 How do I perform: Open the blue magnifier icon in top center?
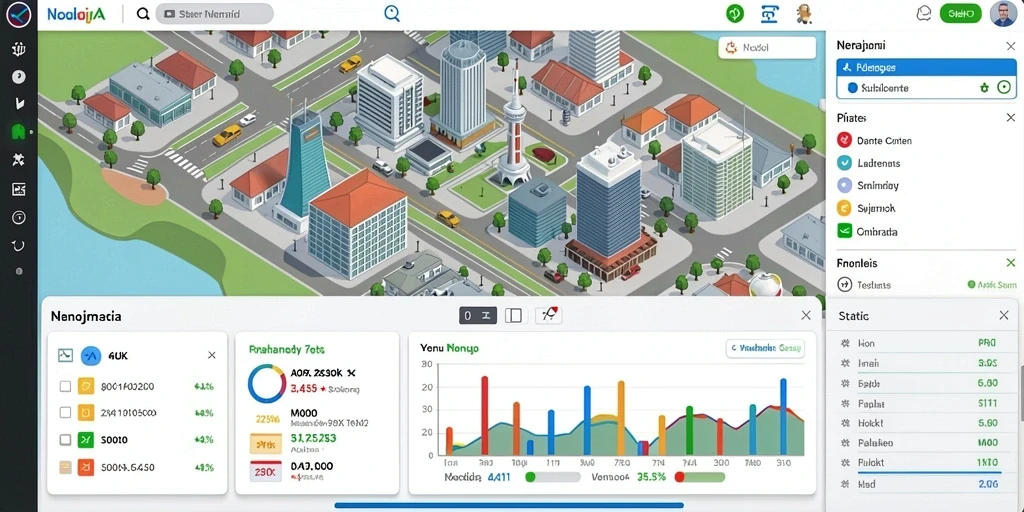point(392,14)
